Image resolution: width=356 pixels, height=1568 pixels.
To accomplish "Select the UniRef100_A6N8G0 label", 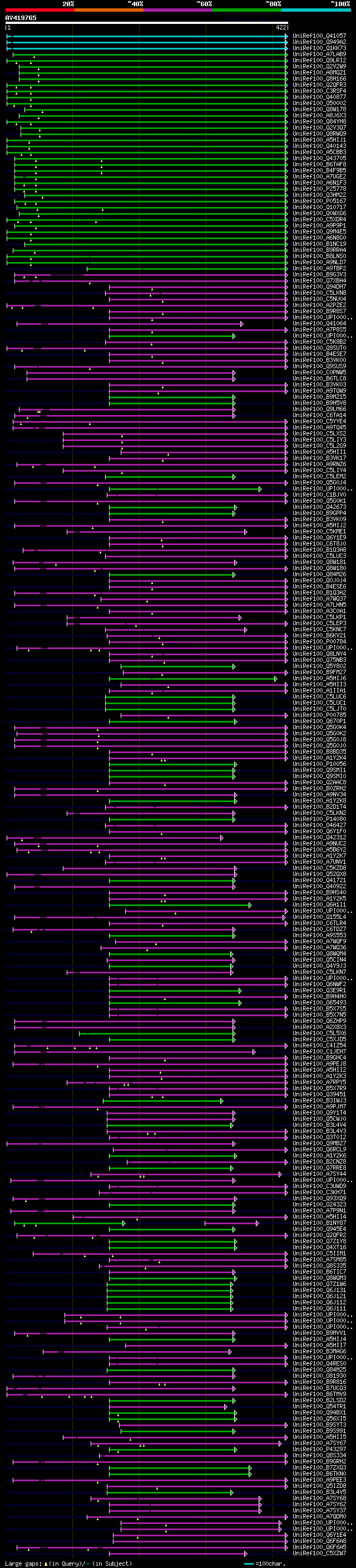I will click(x=319, y=238).
